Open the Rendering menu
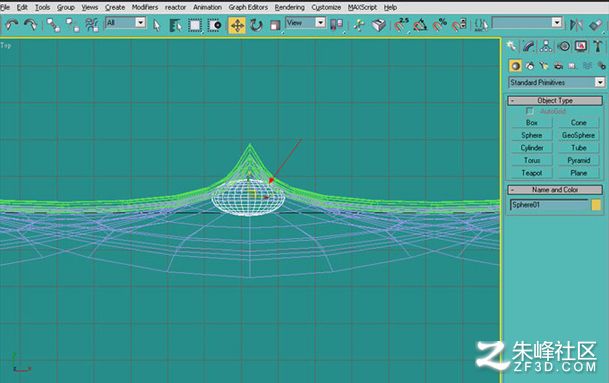This screenshot has height=383, width=609. 289,7
